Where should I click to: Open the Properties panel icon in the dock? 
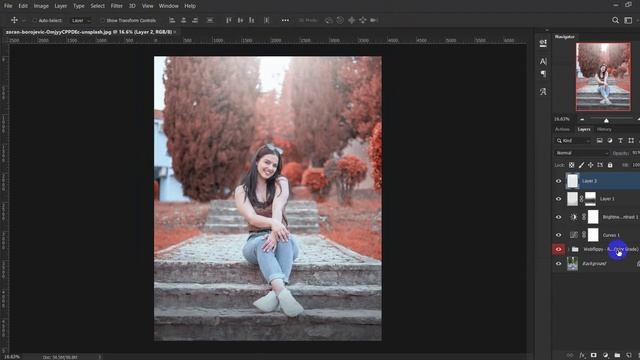click(x=543, y=43)
